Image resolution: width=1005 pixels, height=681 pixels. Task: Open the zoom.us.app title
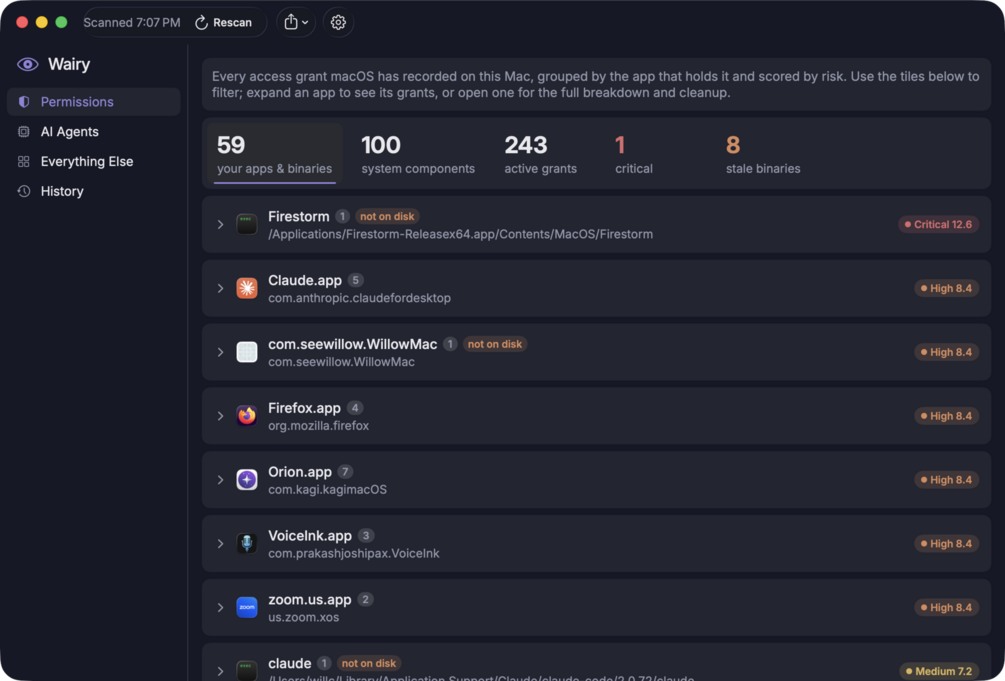[x=310, y=600]
